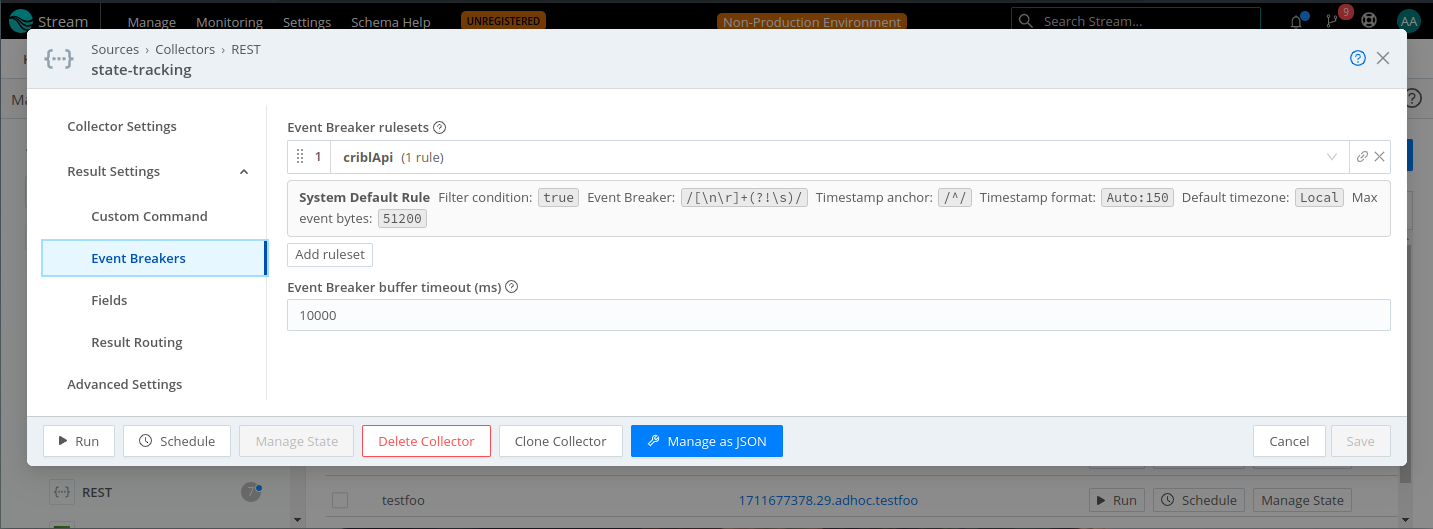Screen dimensions: 1433x529
Task: Click Delete Collector
Action: click(426, 441)
